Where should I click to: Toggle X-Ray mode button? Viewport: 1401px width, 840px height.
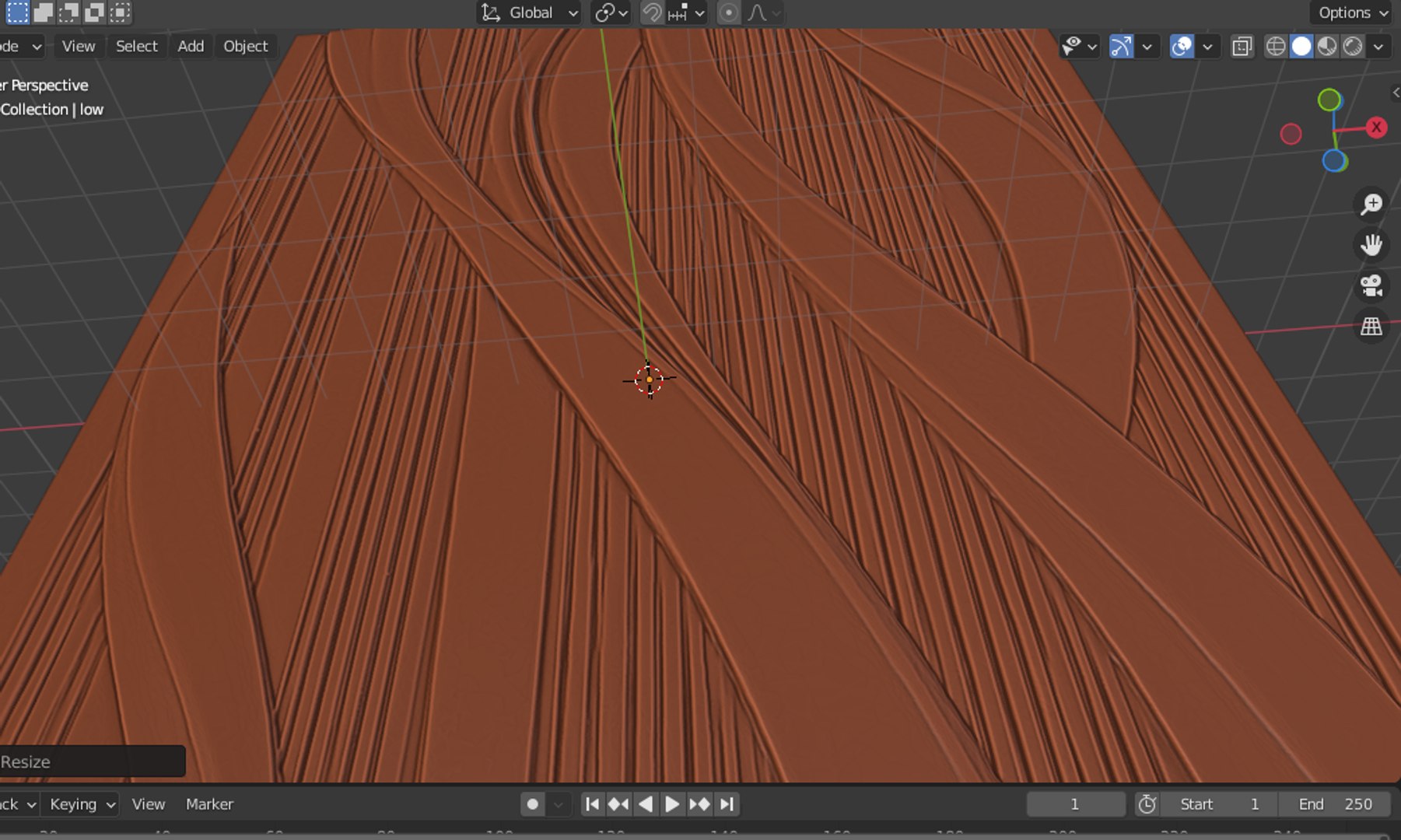(x=1242, y=47)
